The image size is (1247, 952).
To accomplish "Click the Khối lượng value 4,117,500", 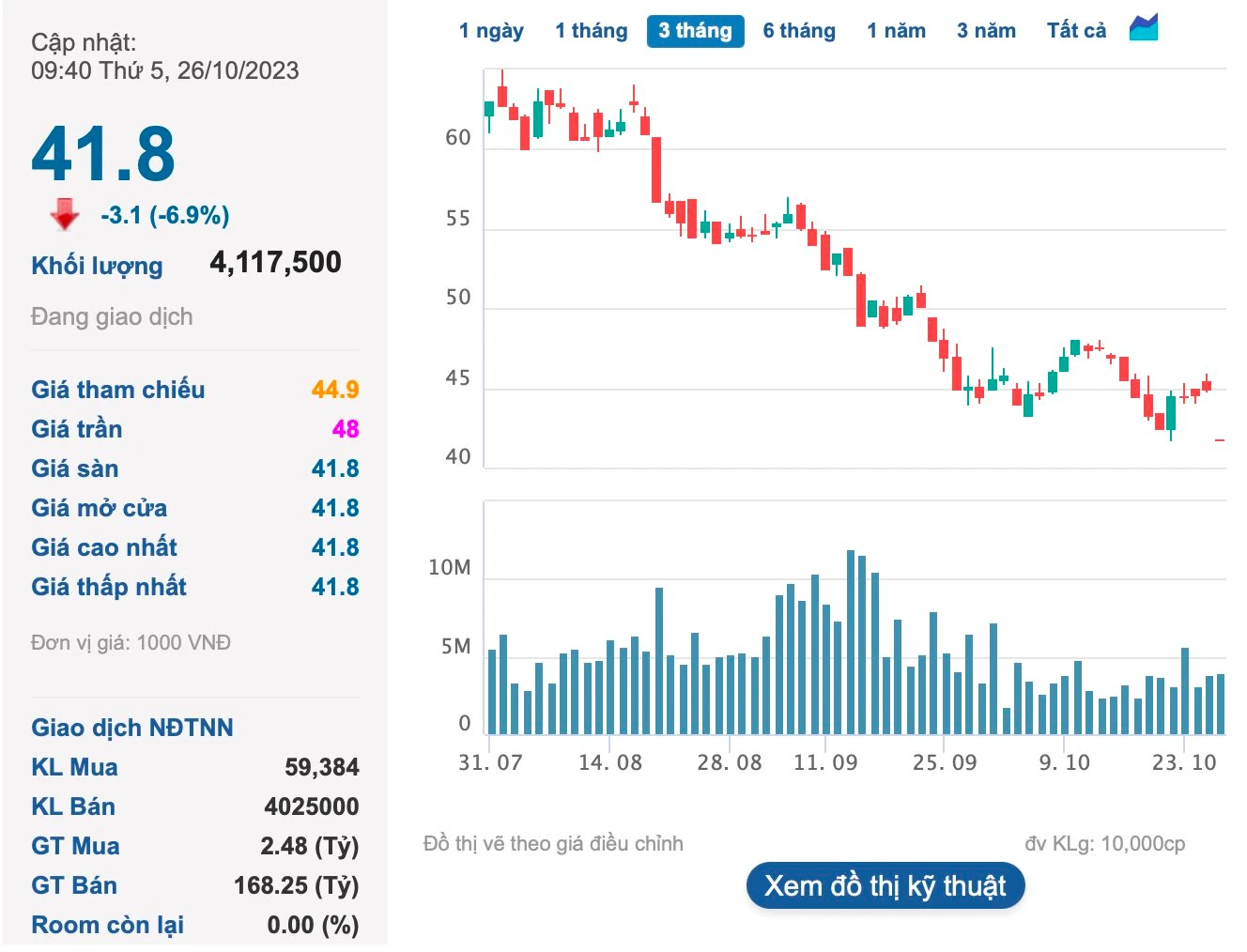I will point(275,263).
